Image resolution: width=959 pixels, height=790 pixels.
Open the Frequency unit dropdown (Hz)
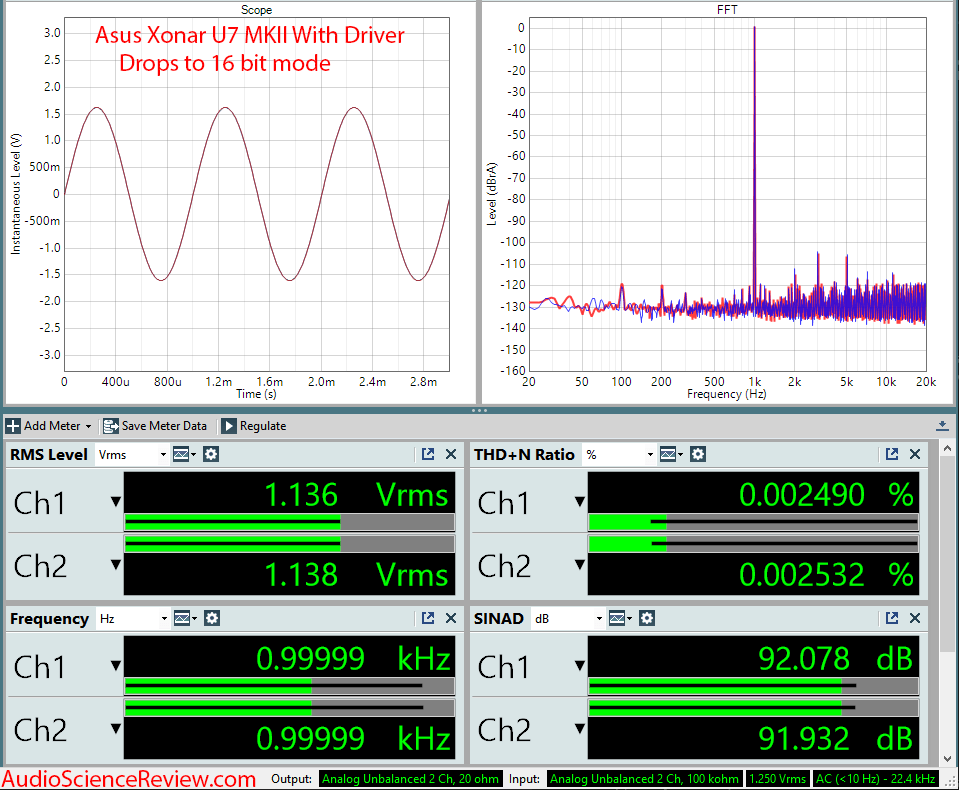(x=132, y=619)
